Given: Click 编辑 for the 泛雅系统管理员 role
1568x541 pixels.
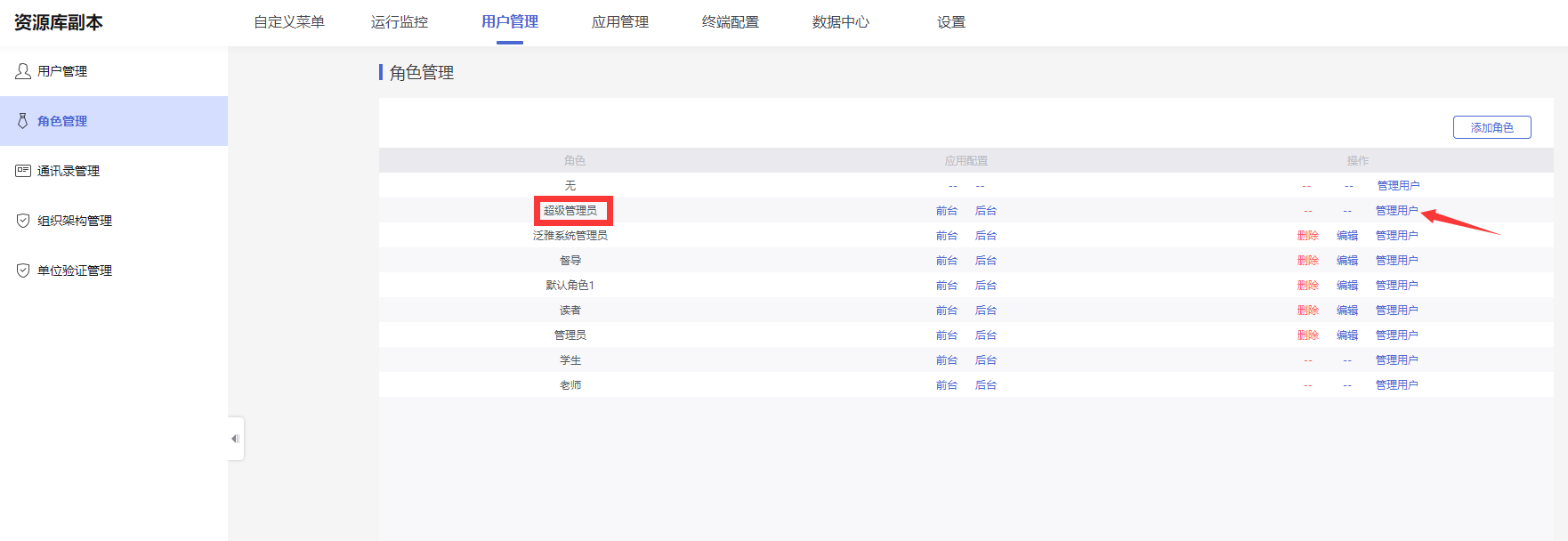Looking at the screenshot, I should (x=1347, y=236).
